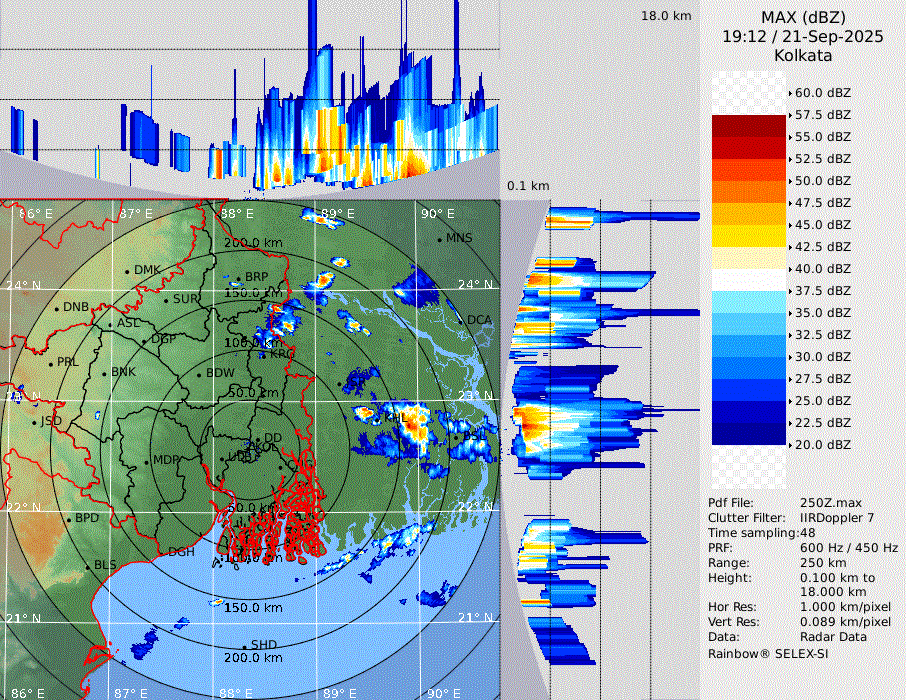Click the MDP station marker

pyautogui.click(x=146, y=460)
